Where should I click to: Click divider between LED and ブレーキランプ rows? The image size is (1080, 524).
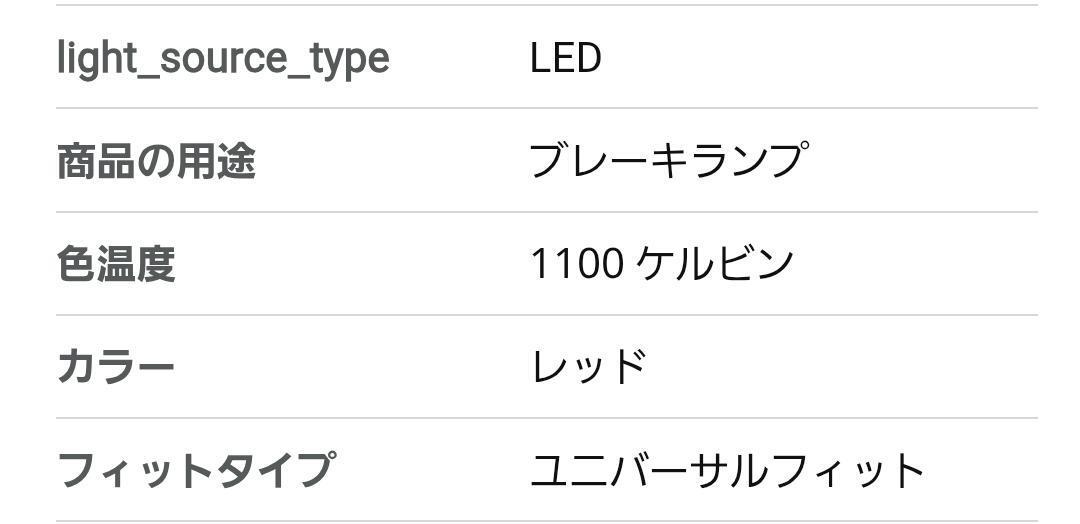point(546,108)
